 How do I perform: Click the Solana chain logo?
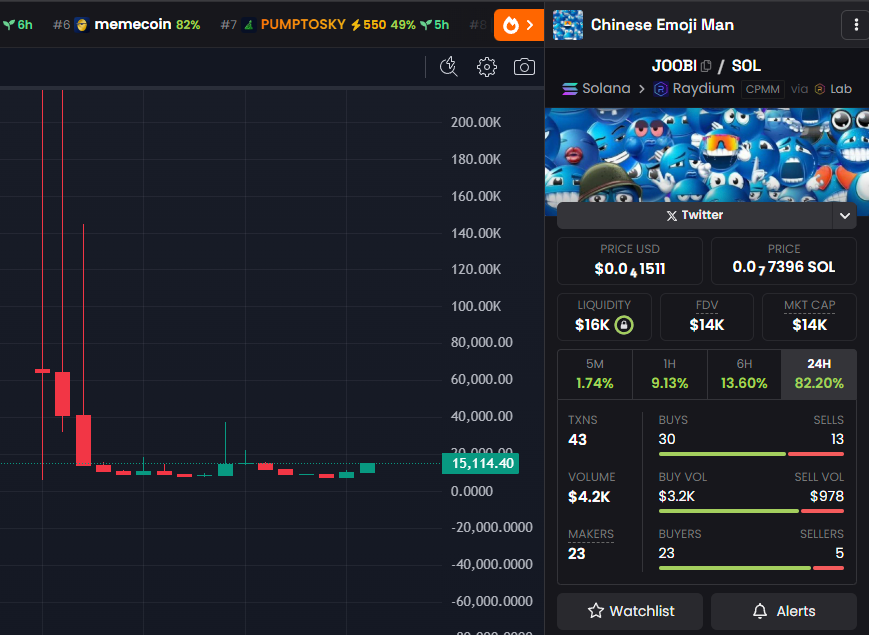pos(570,89)
